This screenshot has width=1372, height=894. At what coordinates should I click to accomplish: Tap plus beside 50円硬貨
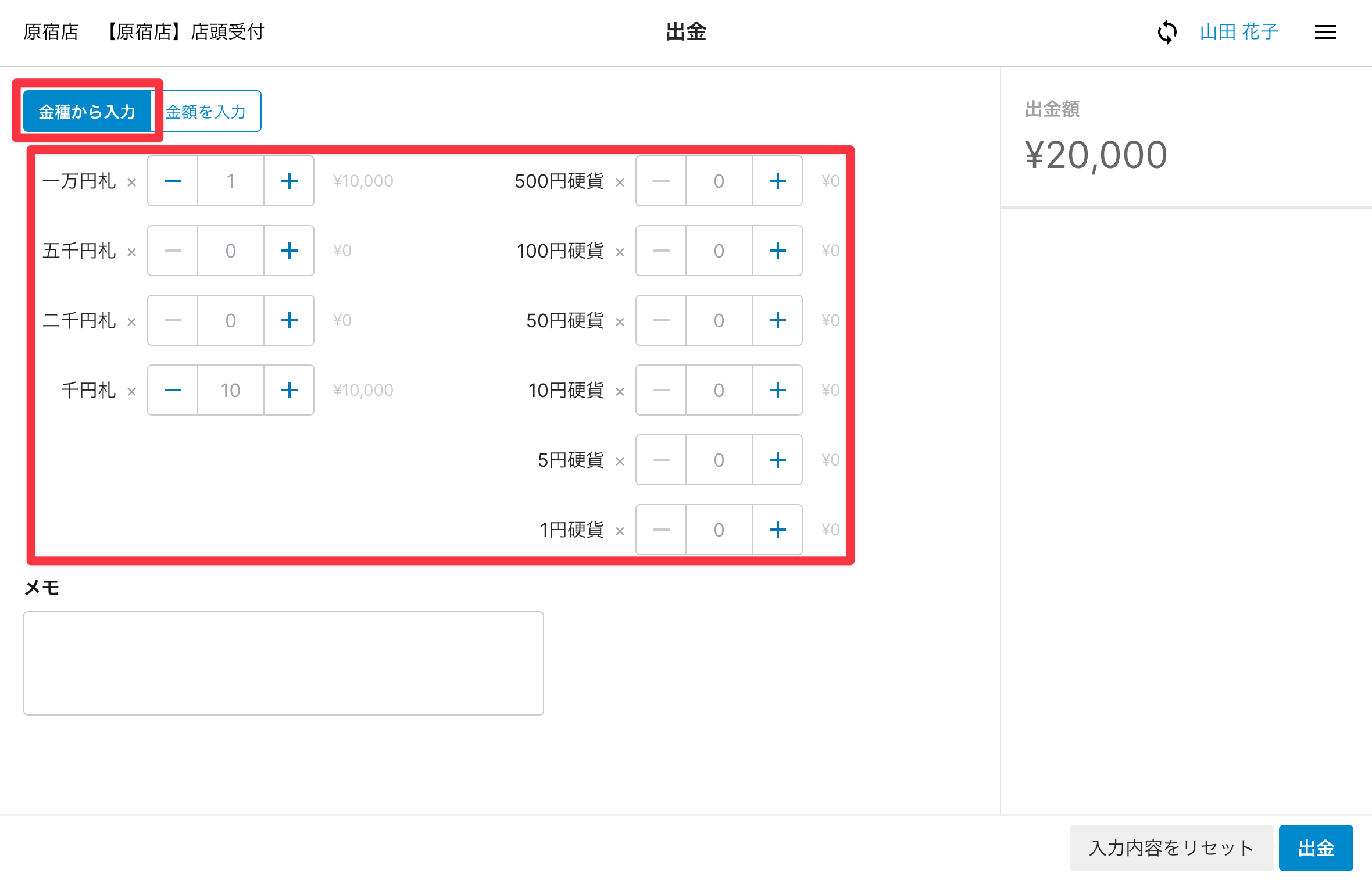[777, 320]
